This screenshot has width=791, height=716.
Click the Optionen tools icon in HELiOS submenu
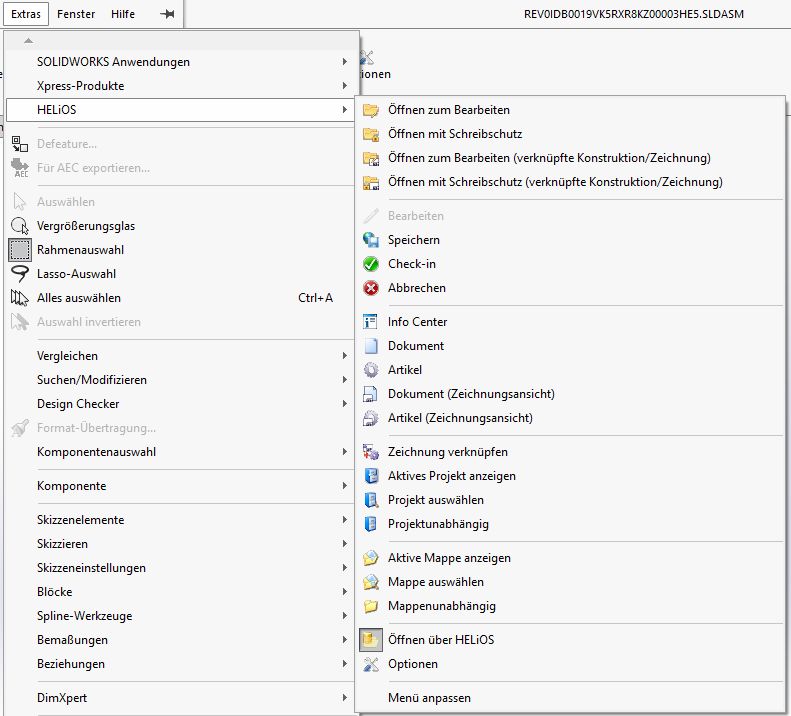(x=371, y=664)
